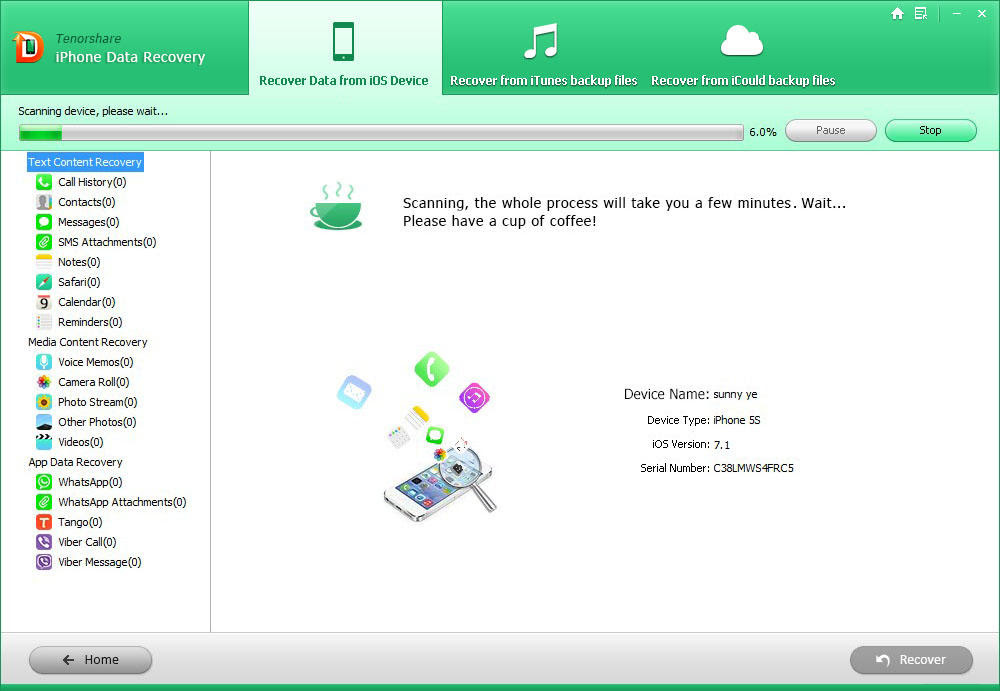The height and width of the screenshot is (691, 1000).
Task: Click the Viber Message icon
Action: pyautogui.click(x=43, y=562)
